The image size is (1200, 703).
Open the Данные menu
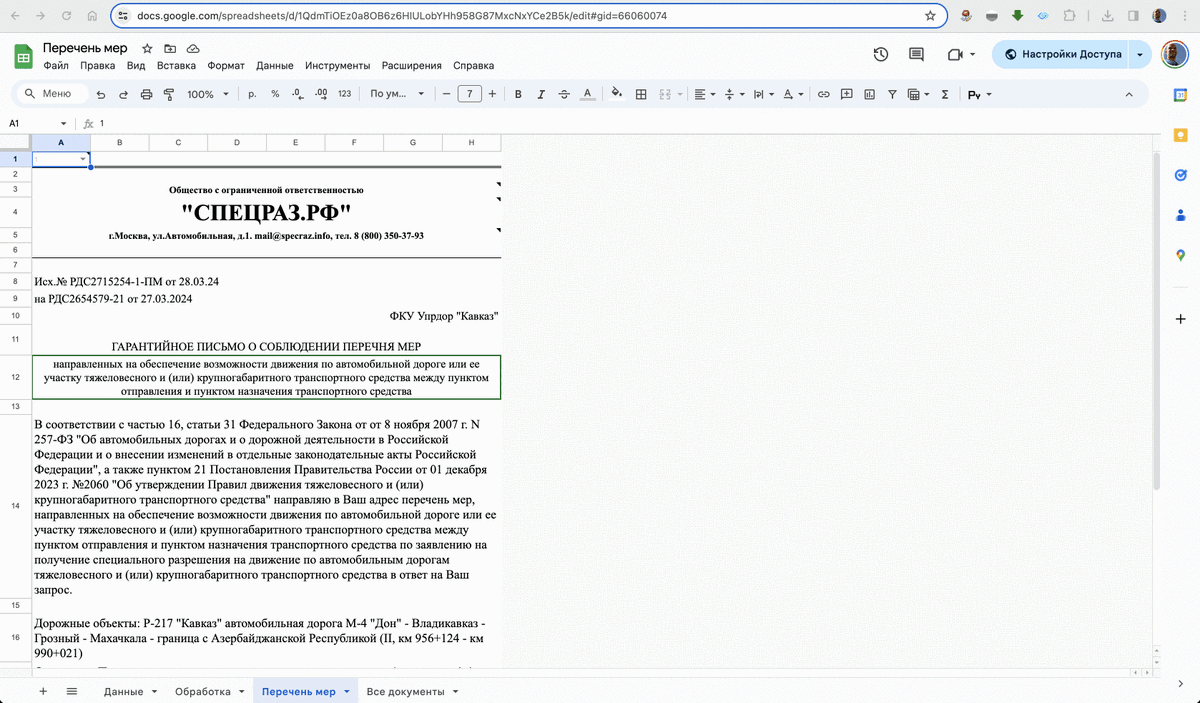pos(275,66)
